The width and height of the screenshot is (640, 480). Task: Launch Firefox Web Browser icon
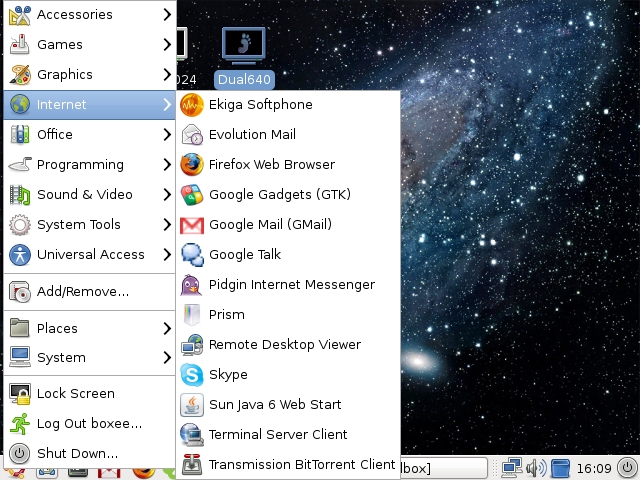point(192,164)
